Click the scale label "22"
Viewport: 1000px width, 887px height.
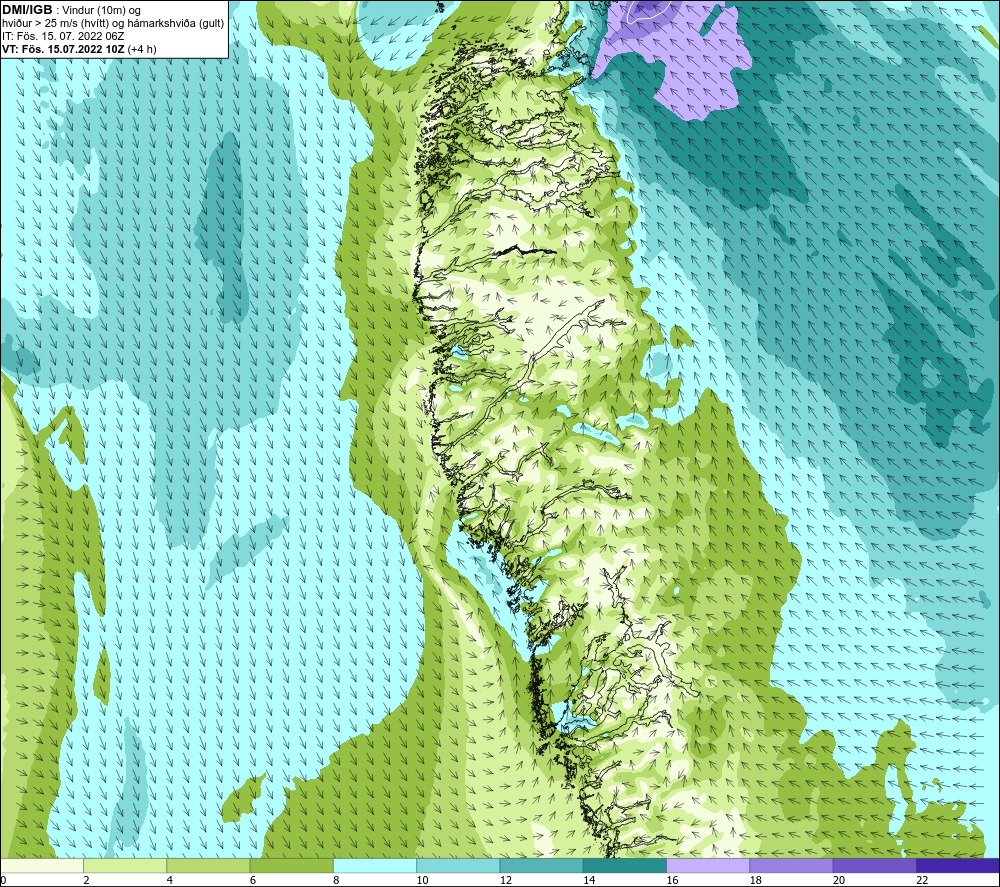[922, 880]
